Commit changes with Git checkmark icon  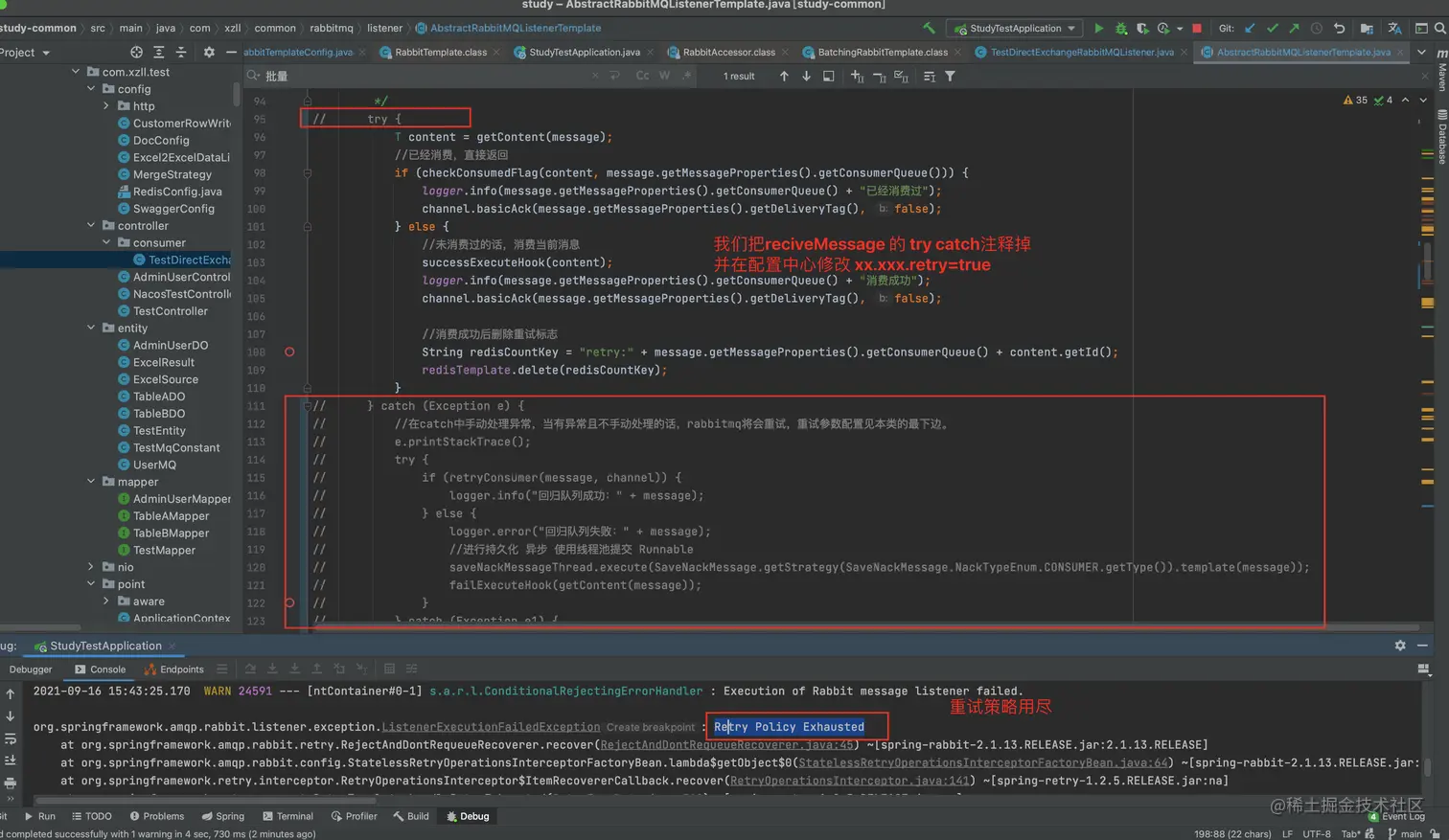[1272, 29]
